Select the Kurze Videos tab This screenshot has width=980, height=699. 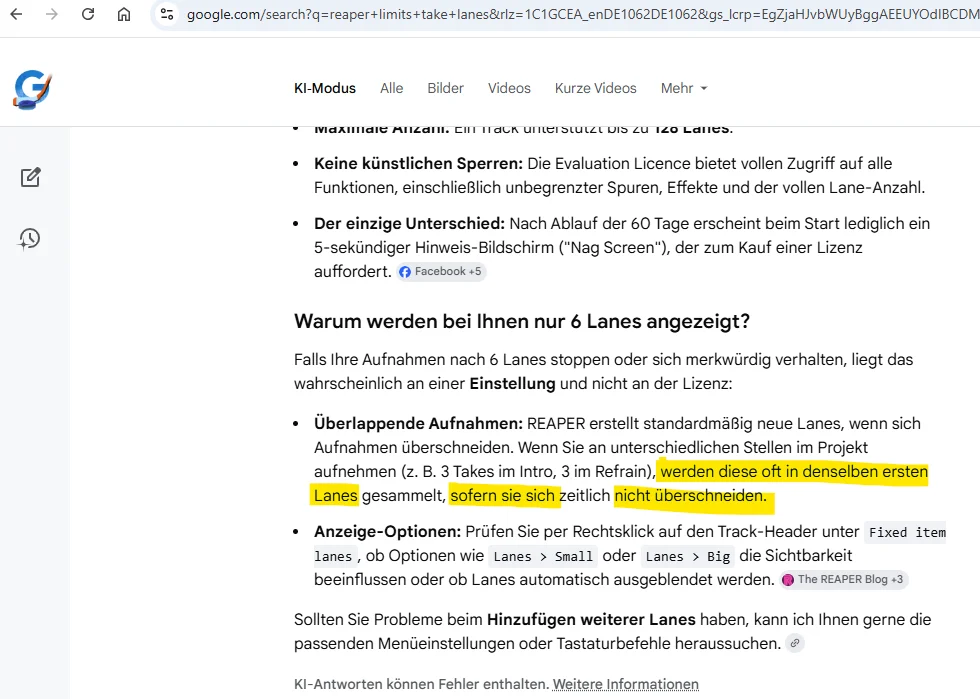[595, 88]
